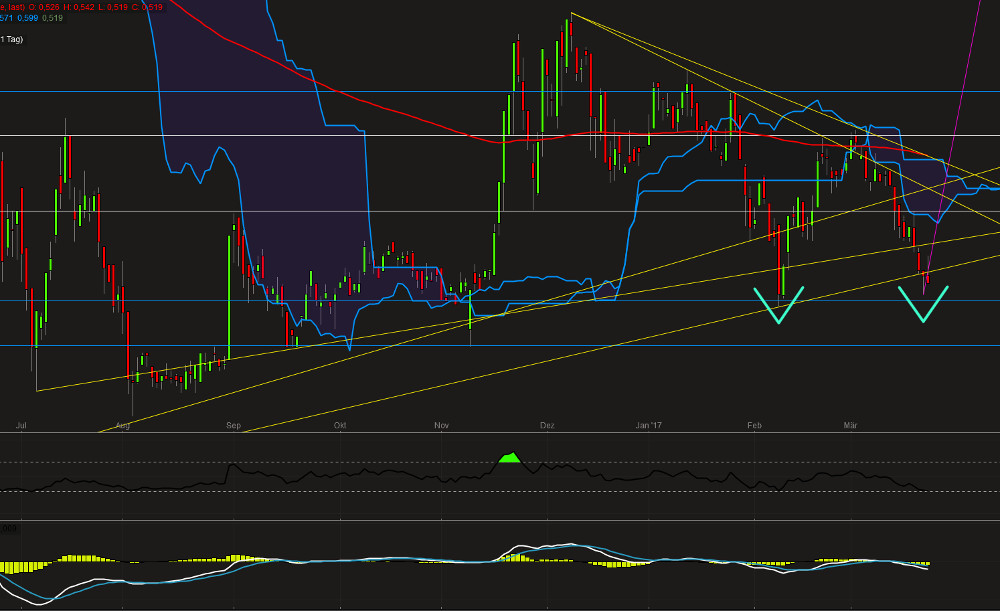Select the cyan V marker below March low

(x=923, y=304)
